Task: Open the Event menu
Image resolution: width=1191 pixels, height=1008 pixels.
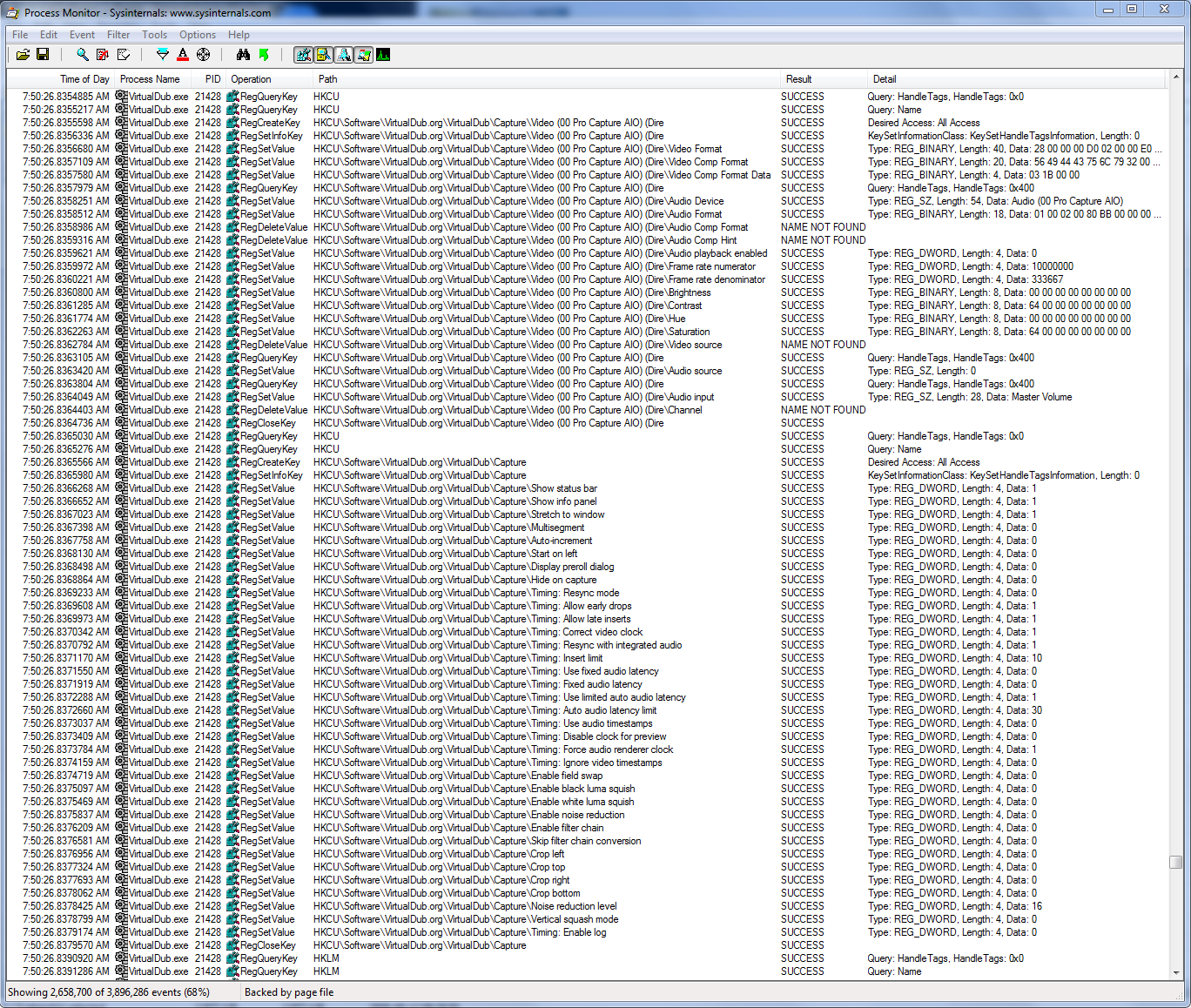Action: click(83, 35)
